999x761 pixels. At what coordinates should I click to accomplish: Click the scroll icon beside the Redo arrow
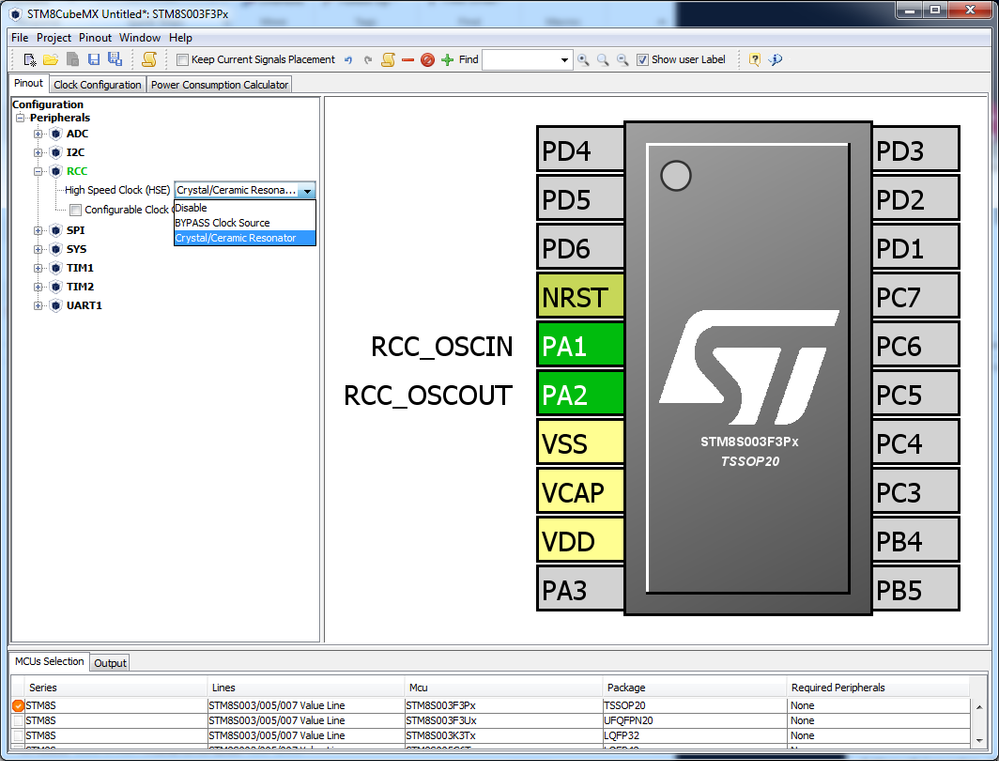coord(387,60)
